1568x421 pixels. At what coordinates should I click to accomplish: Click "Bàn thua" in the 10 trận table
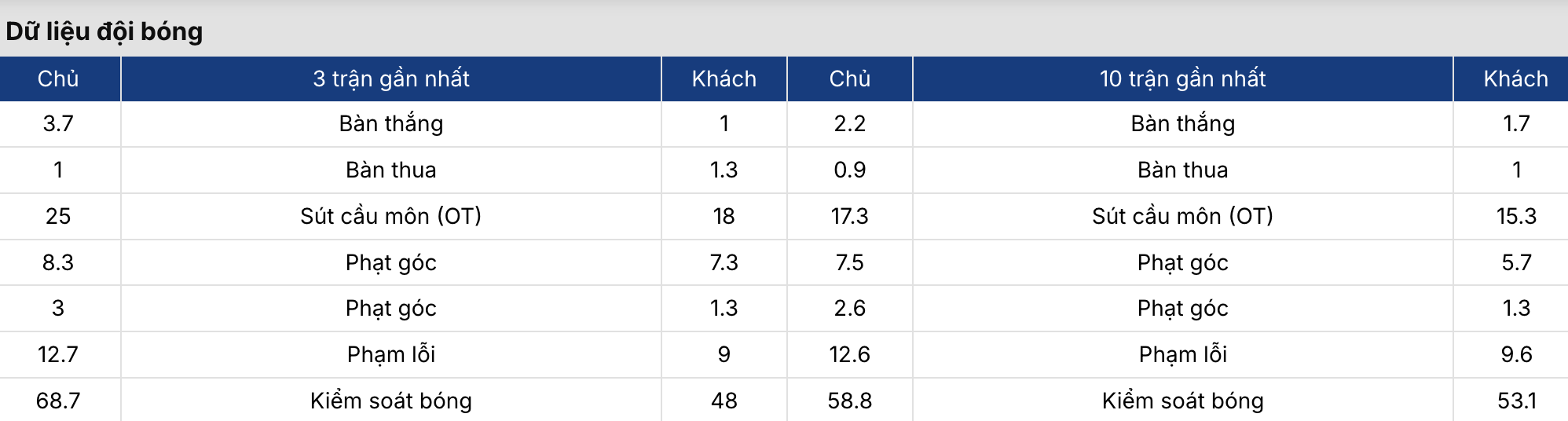point(1182,170)
